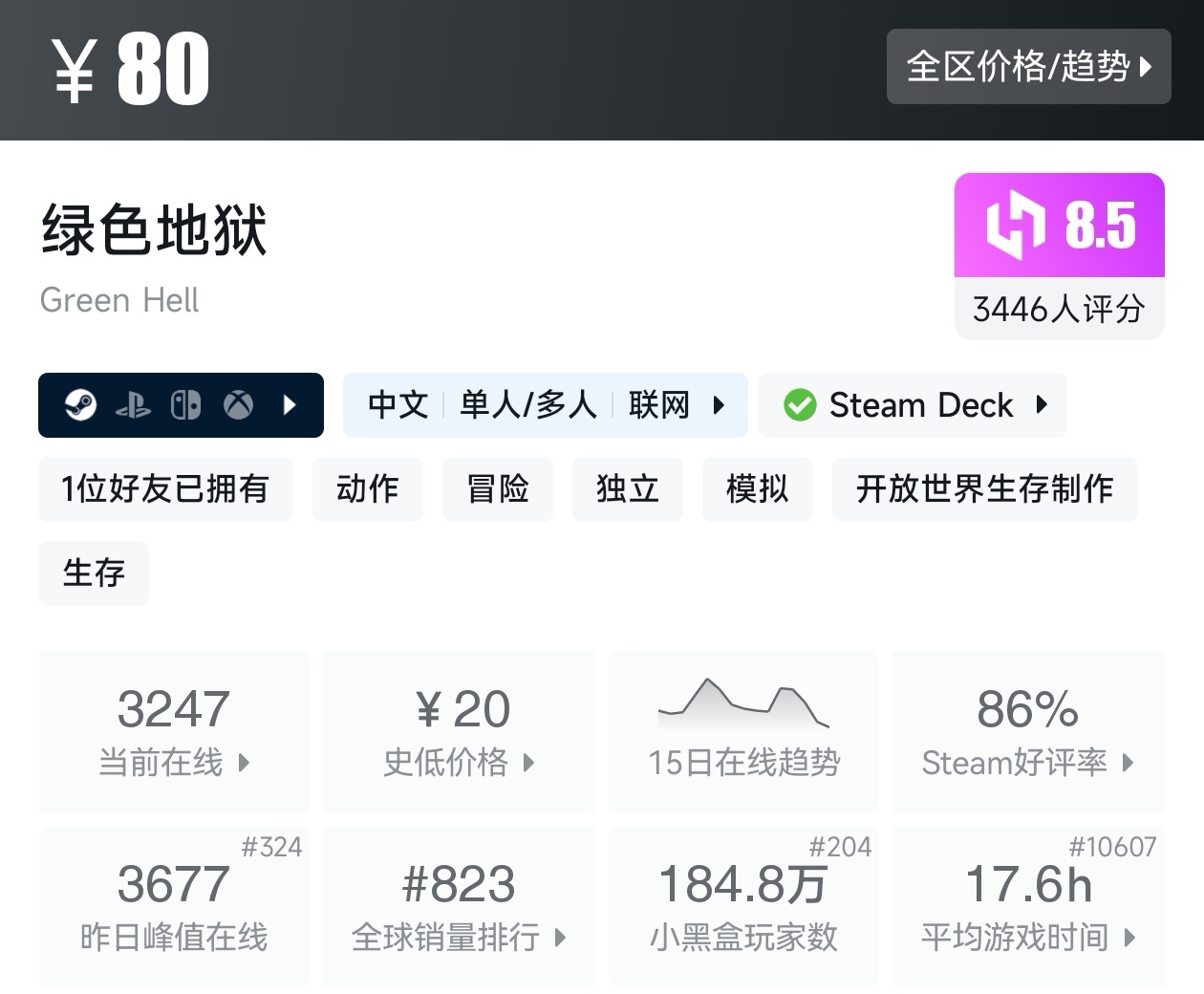The height and width of the screenshot is (994, 1204).
Task: Click the Xbox platform icon
Action: 238,405
